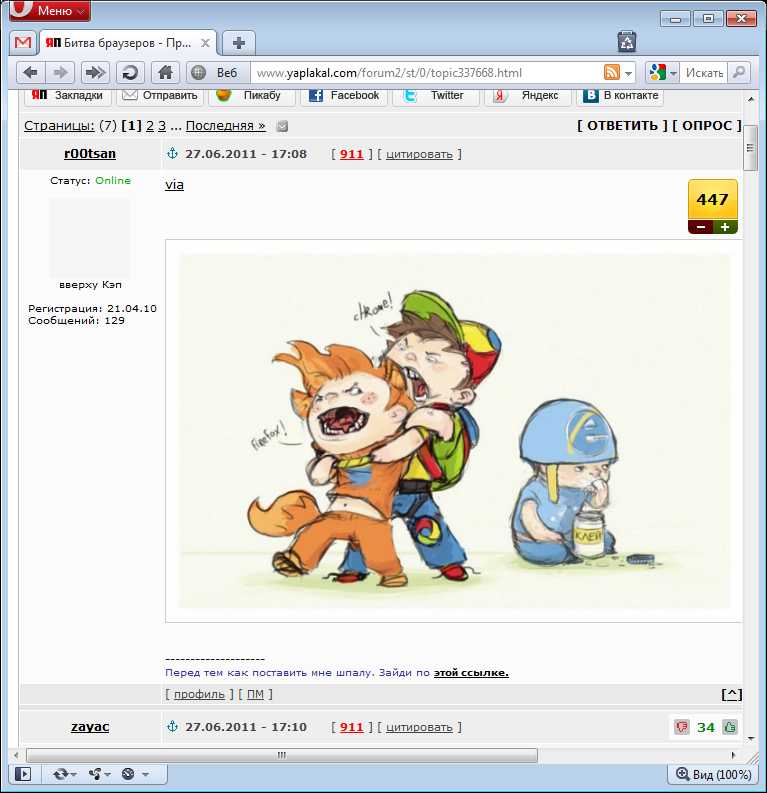
Task: Click цитировать in zayac's post
Action: (419, 727)
